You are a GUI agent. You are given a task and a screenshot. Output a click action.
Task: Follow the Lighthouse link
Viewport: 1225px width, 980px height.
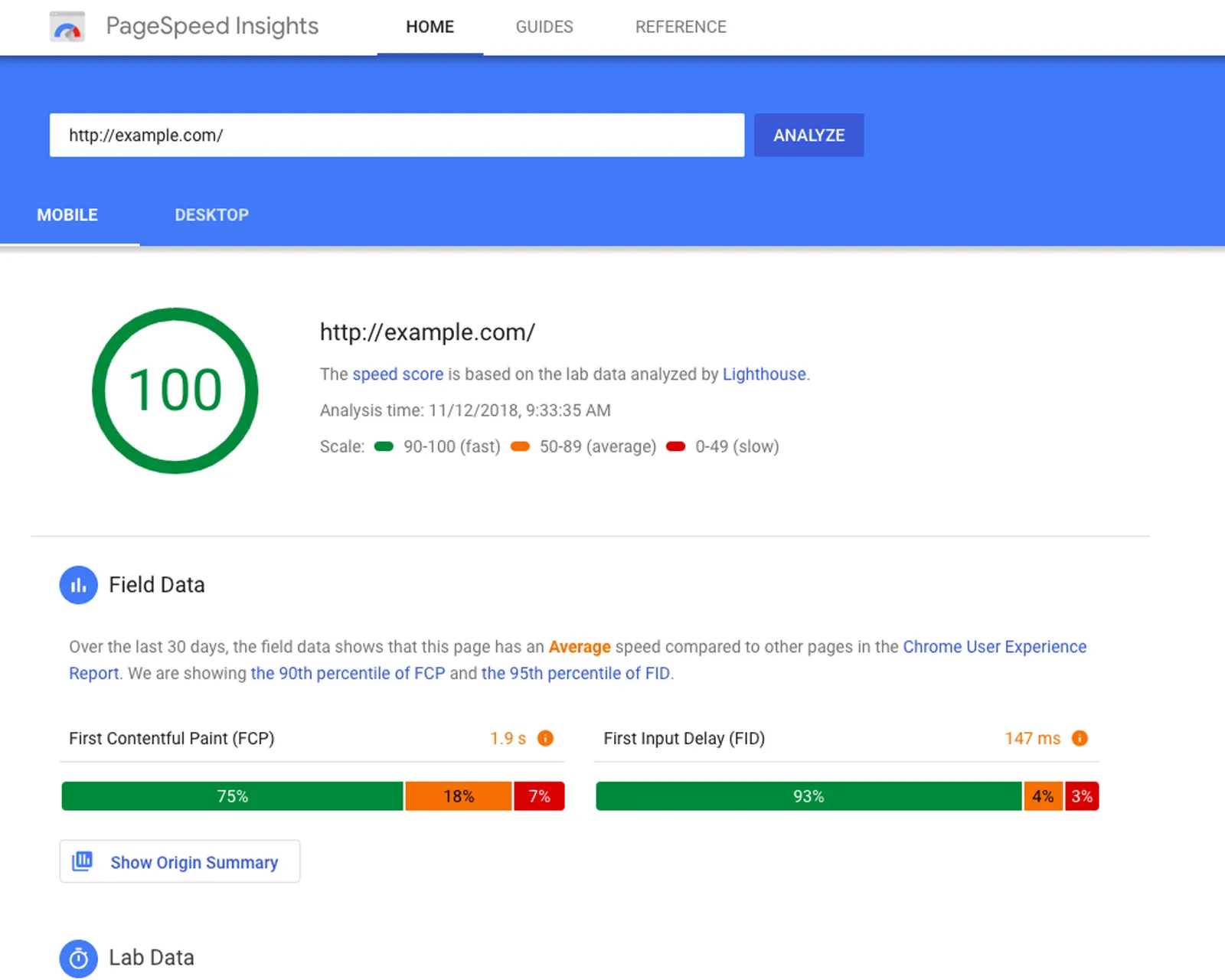763,374
